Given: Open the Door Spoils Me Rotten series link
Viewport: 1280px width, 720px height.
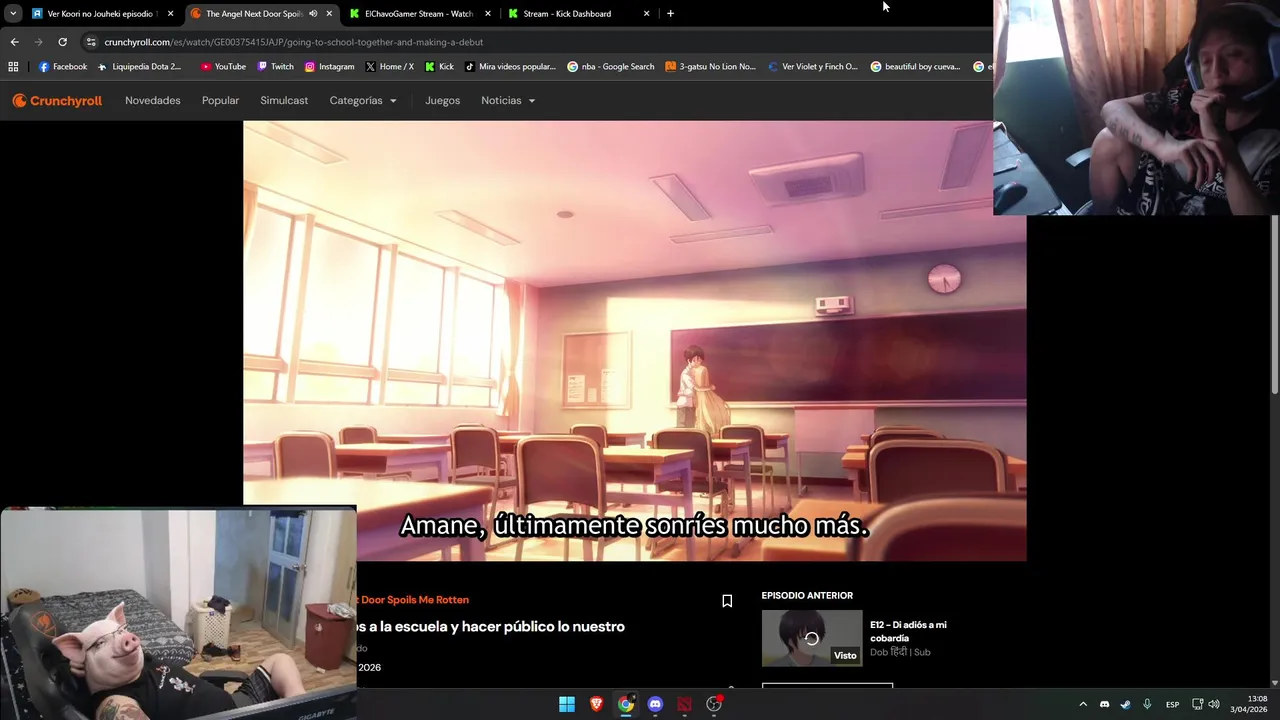Looking at the screenshot, I should [x=413, y=600].
